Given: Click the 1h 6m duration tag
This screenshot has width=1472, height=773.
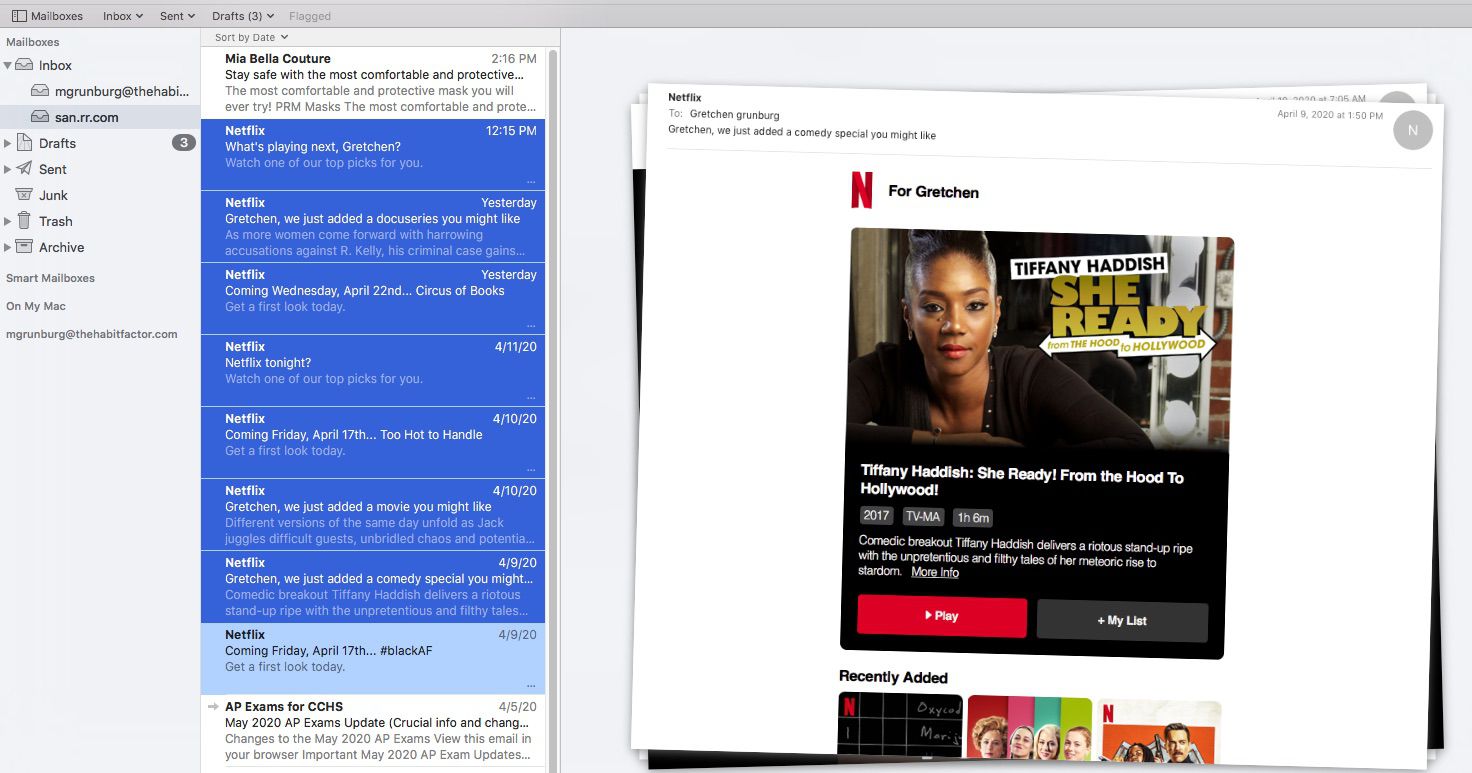Looking at the screenshot, I should [x=973, y=518].
